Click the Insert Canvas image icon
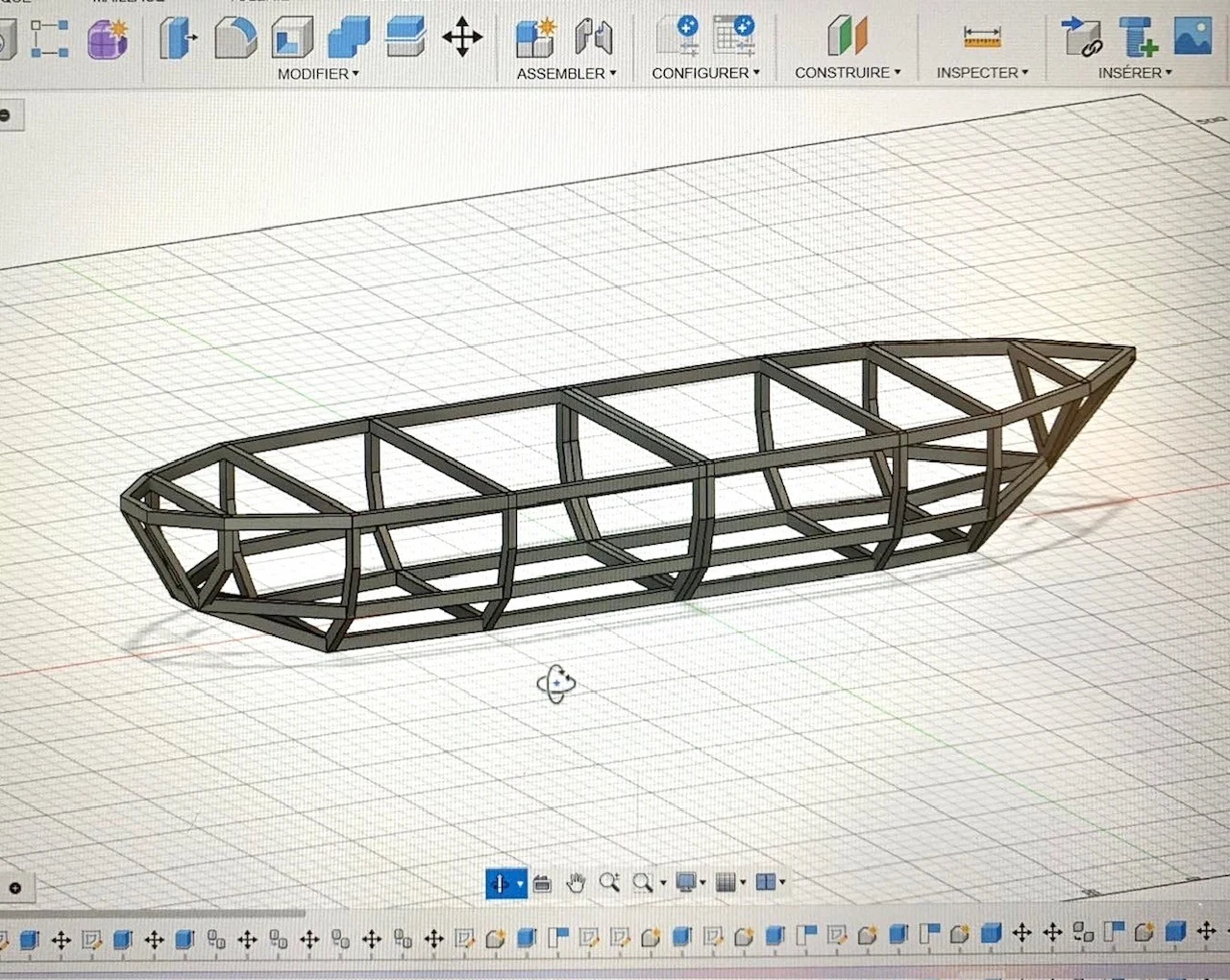The width and height of the screenshot is (1230, 980). (x=1193, y=35)
